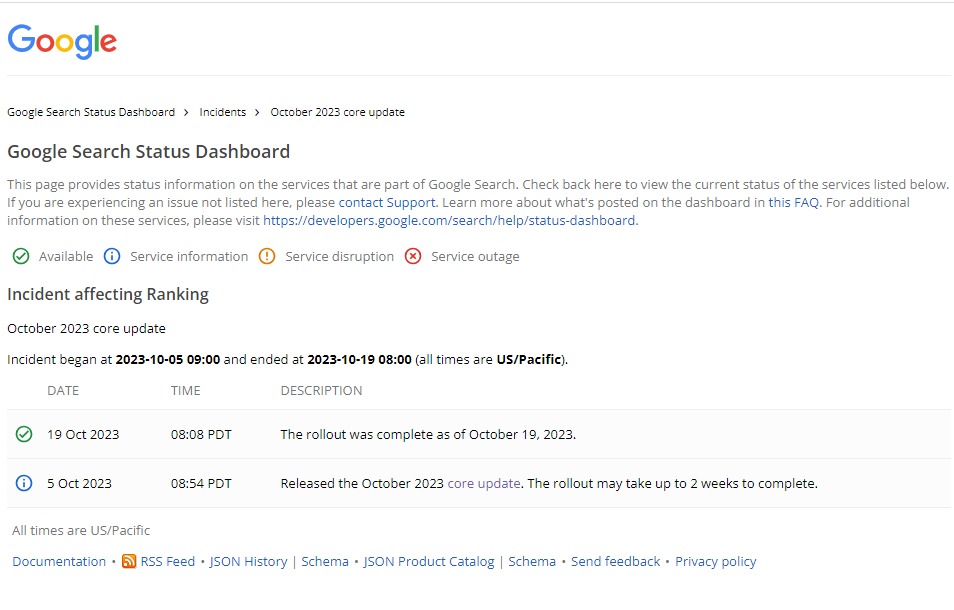
Task: Open the this FAQ link
Action: tap(793, 203)
